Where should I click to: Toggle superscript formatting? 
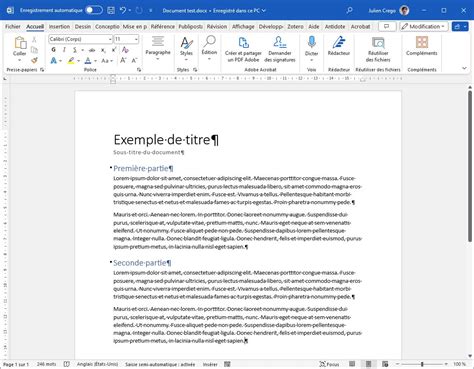(x=114, y=50)
